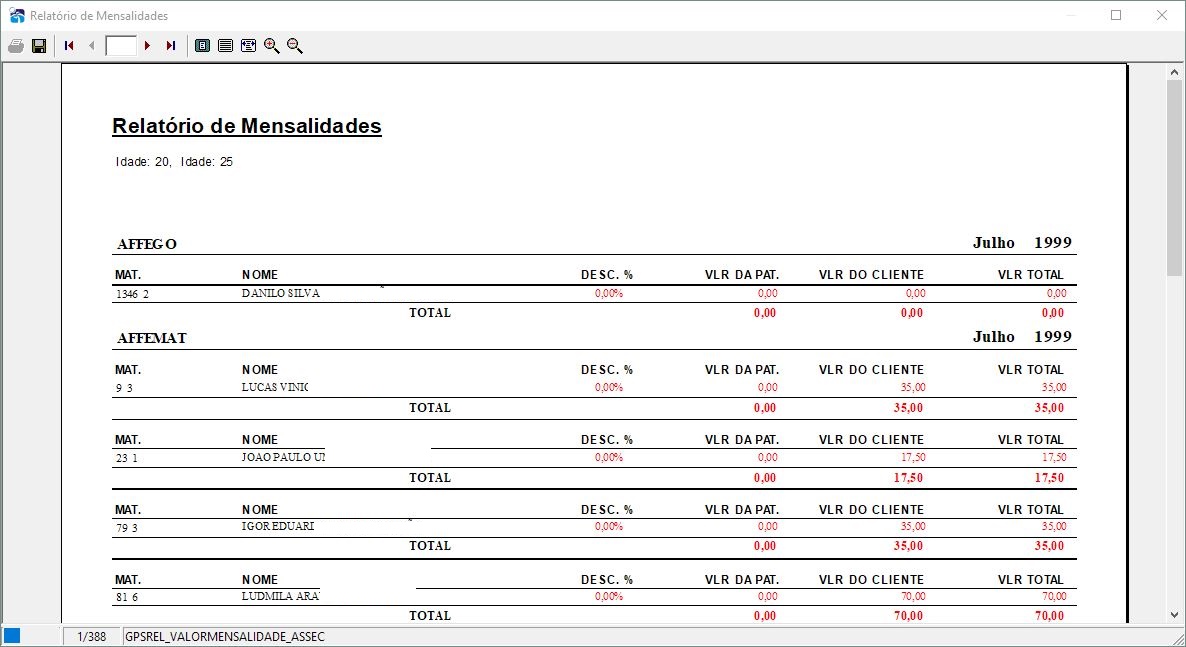Click the printer icon in toolbar
1186x647 pixels.
[x=16, y=46]
